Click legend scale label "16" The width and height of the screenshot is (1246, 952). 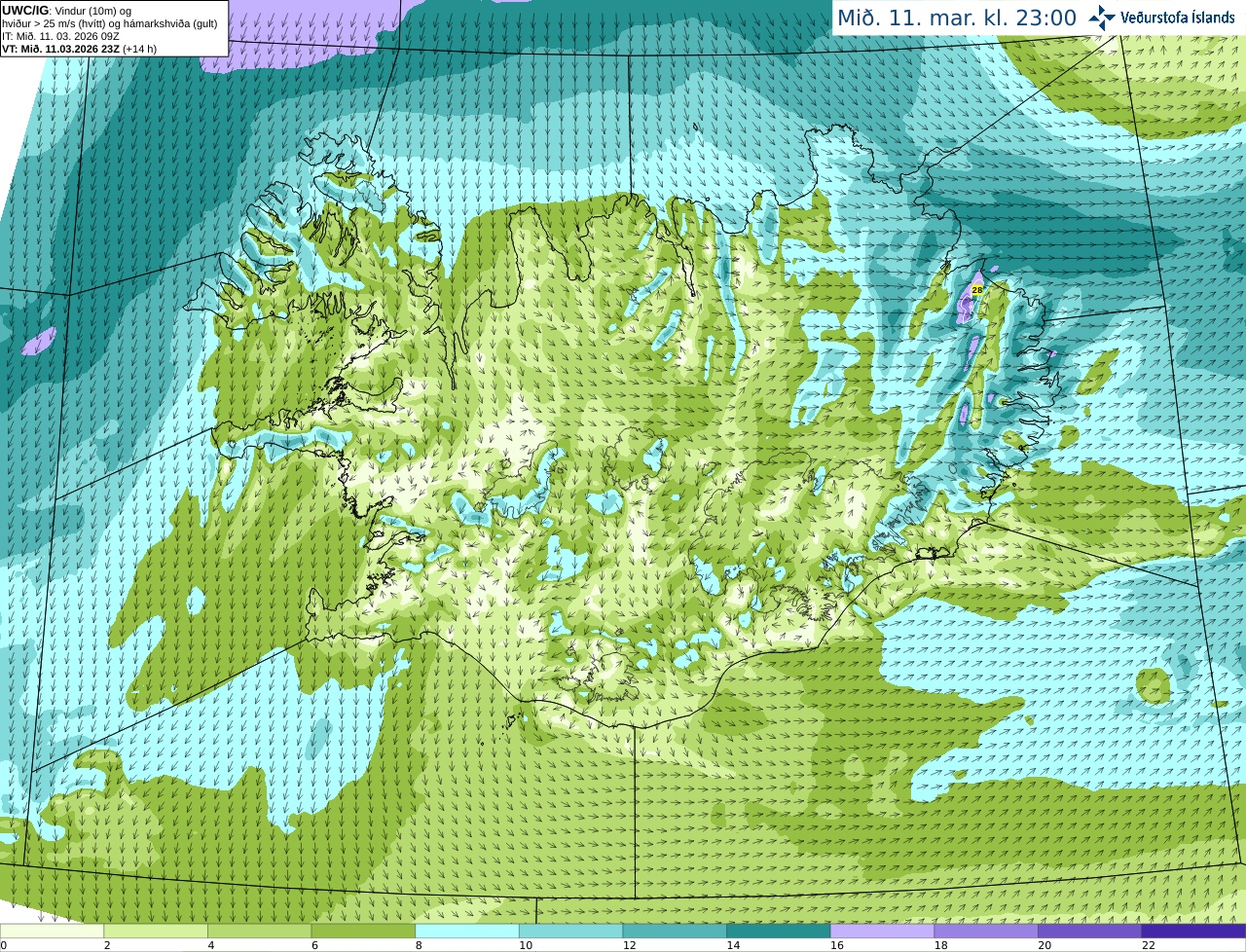pyautogui.click(x=837, y=945)
